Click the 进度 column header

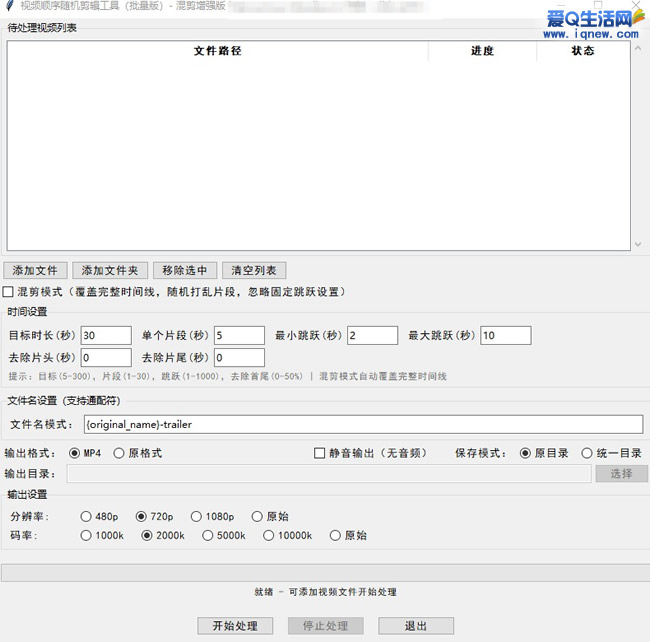tap(483, 51)
